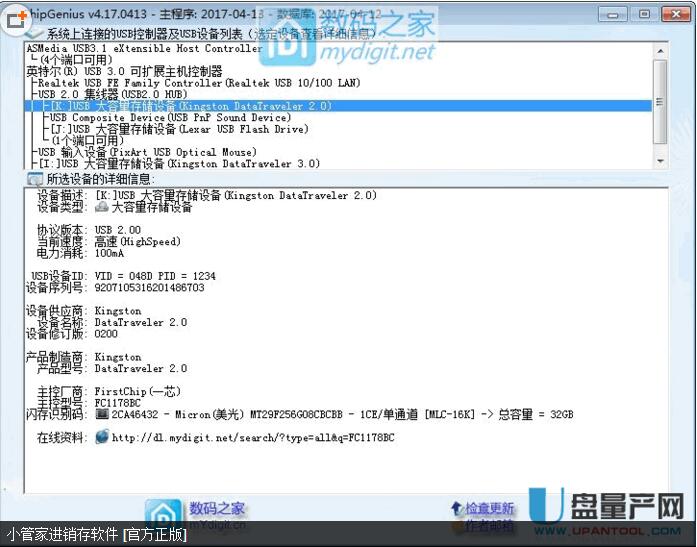
Task: Click the Micron MT29F256G08CBCBB flash ID text
Action: pyautogui.click(x=342, y=415)
